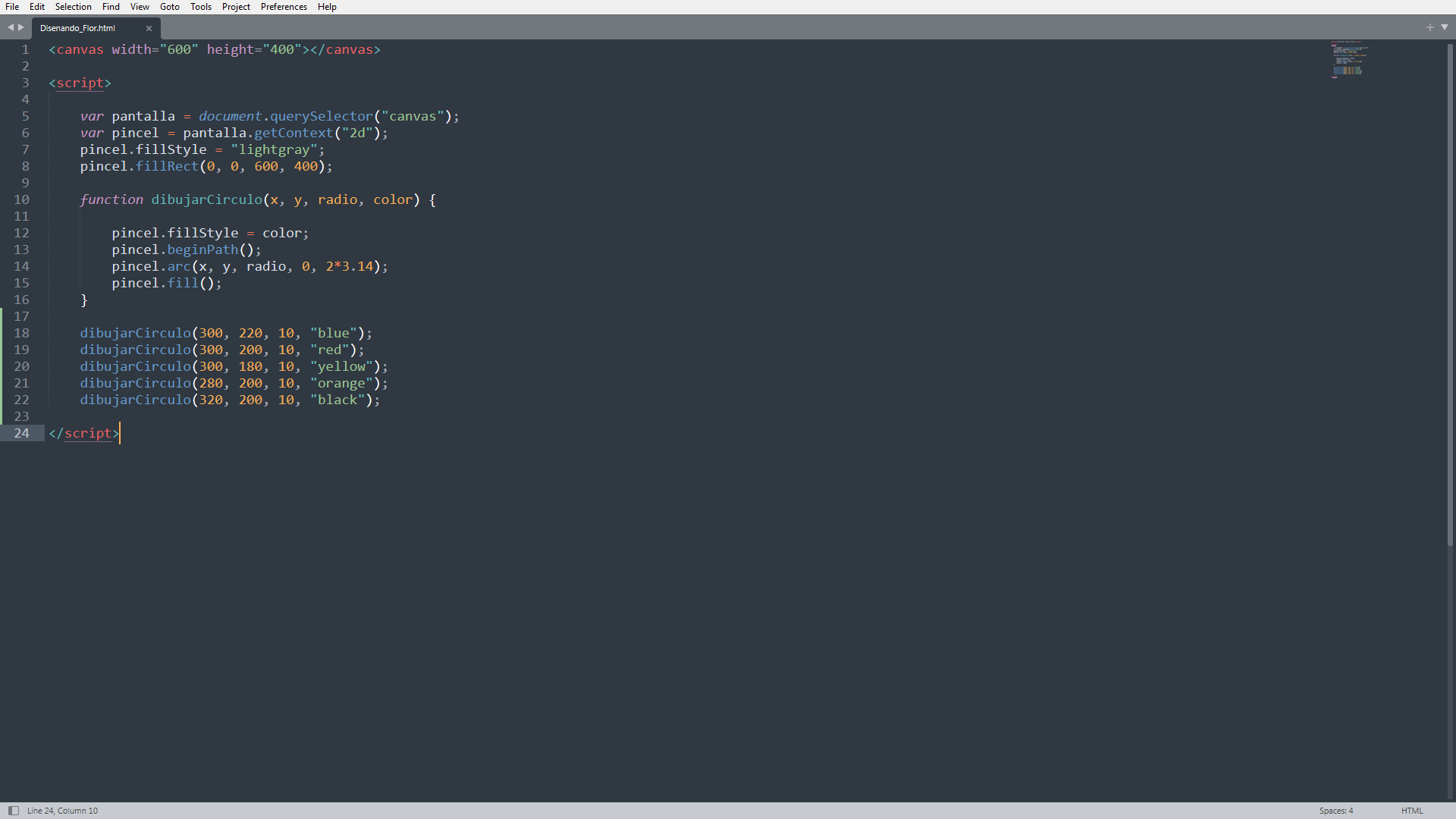
Task: Click the querySelector method call
Action: pos(322,116)
